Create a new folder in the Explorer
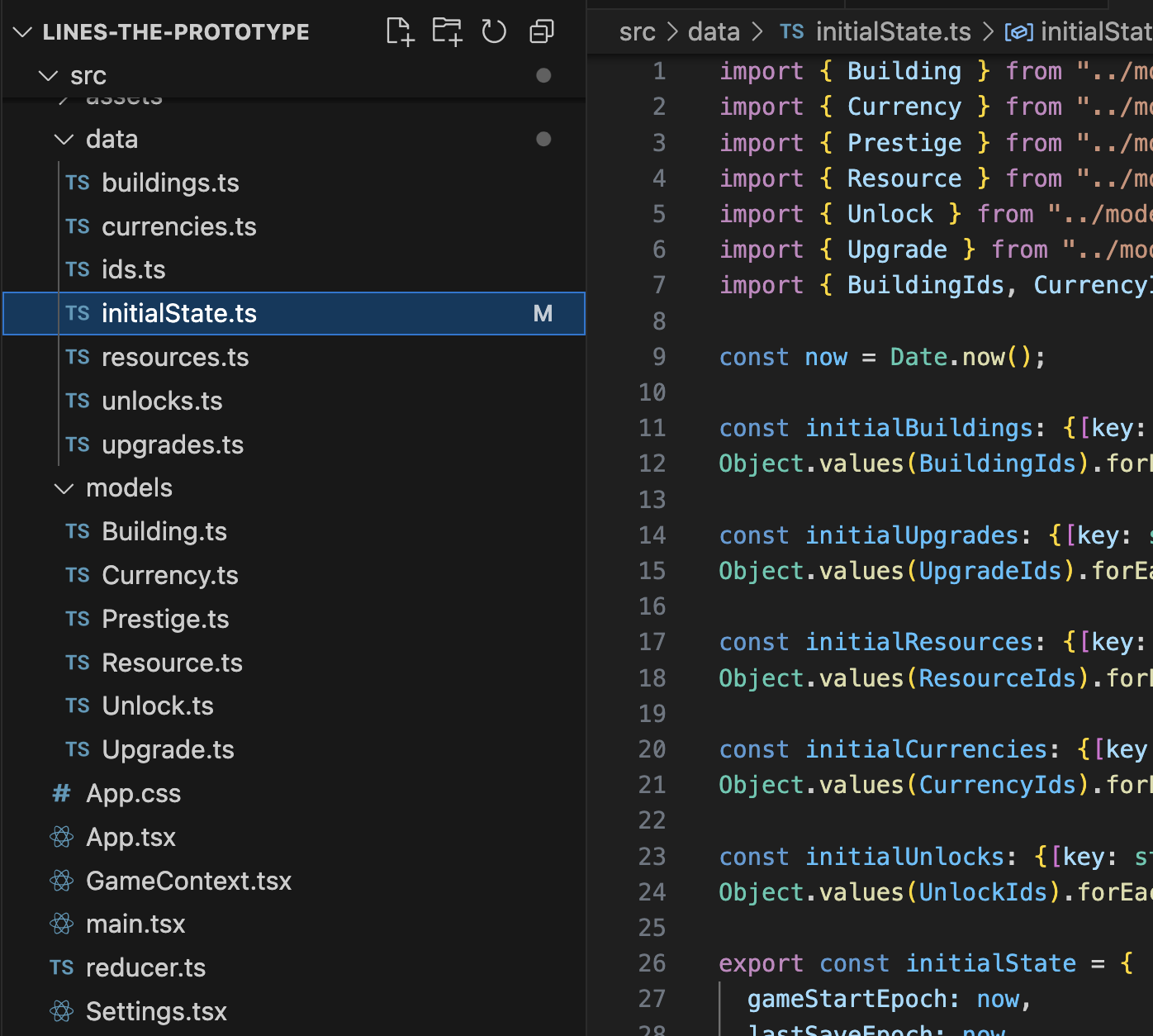 pyautogui.click(x=447, y=31)
